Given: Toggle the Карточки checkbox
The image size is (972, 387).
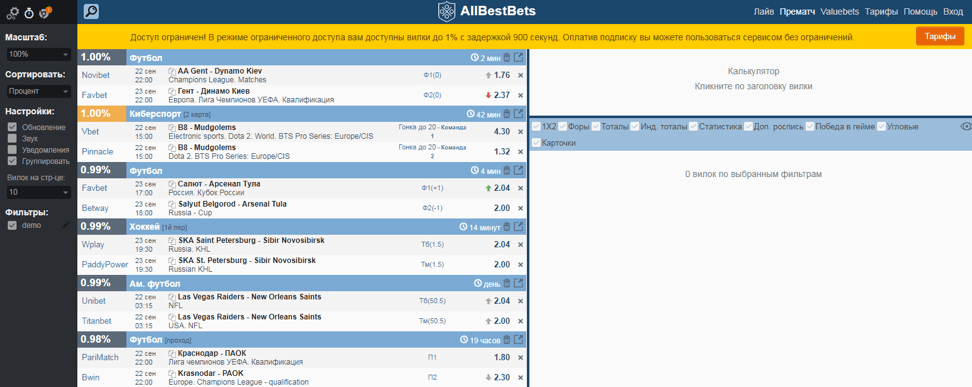Looking at the screenshot, I should 536,143.
